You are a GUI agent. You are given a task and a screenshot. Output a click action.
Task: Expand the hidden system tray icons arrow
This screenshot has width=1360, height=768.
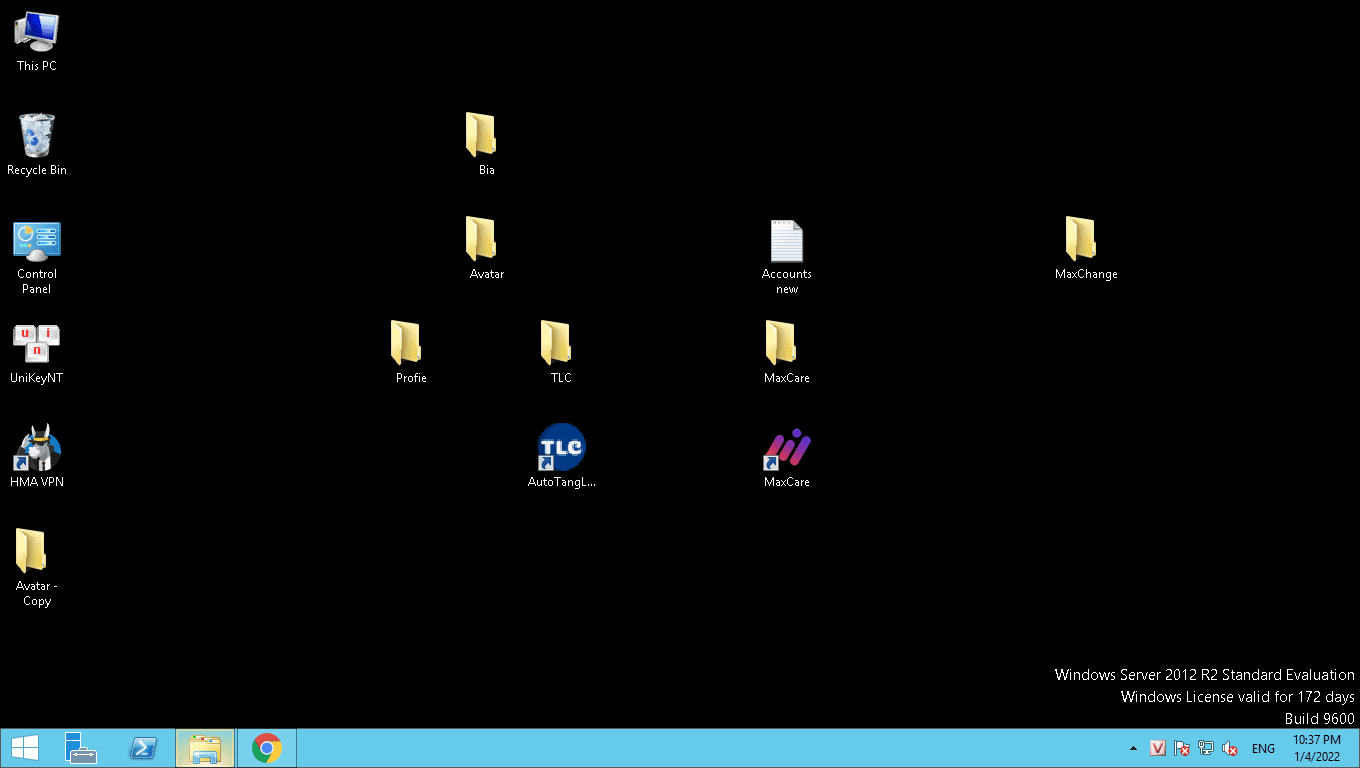(1133, 748)
